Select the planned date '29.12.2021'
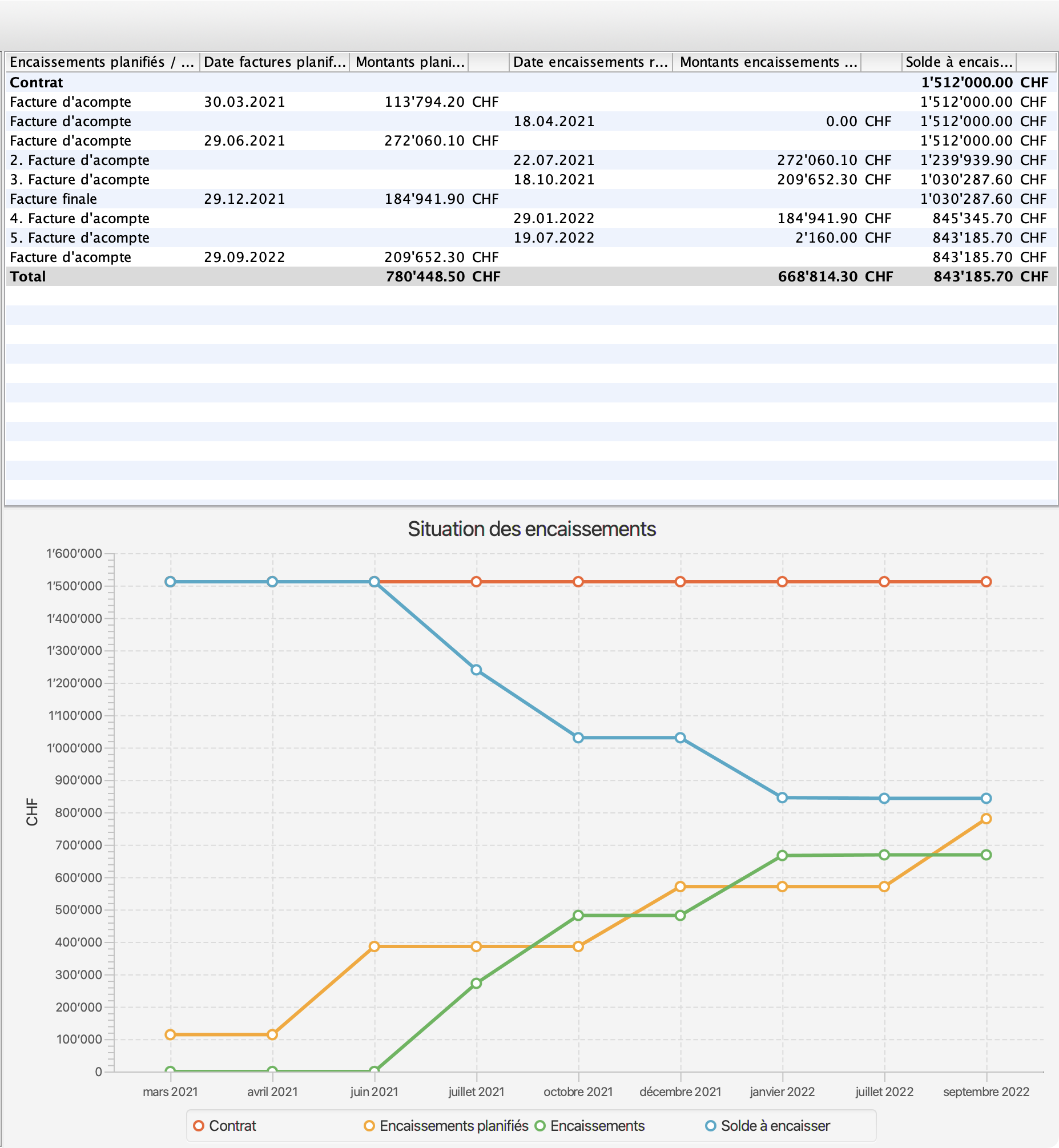 click(x=245, y=199)
